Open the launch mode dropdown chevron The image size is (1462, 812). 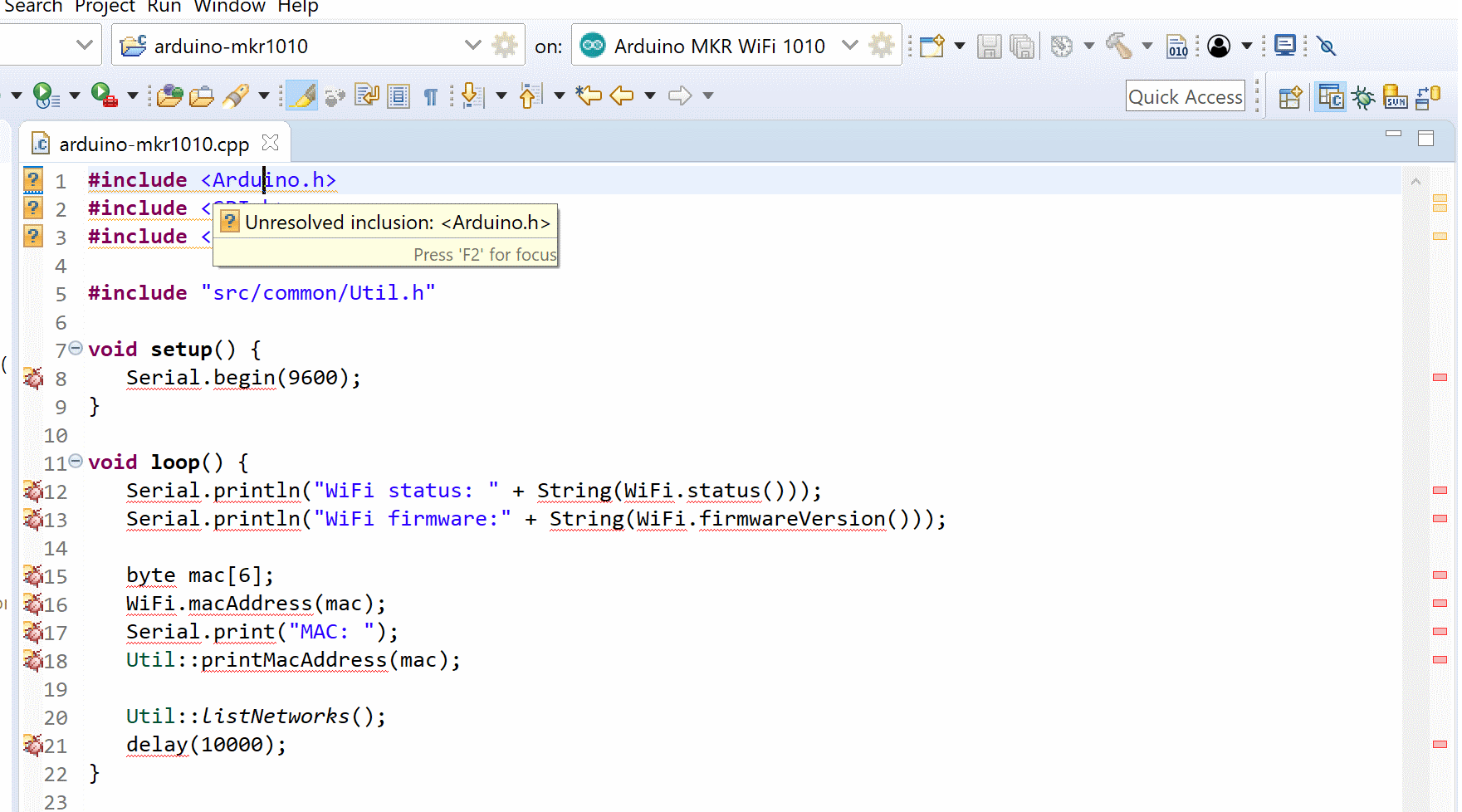coord(84,45)
